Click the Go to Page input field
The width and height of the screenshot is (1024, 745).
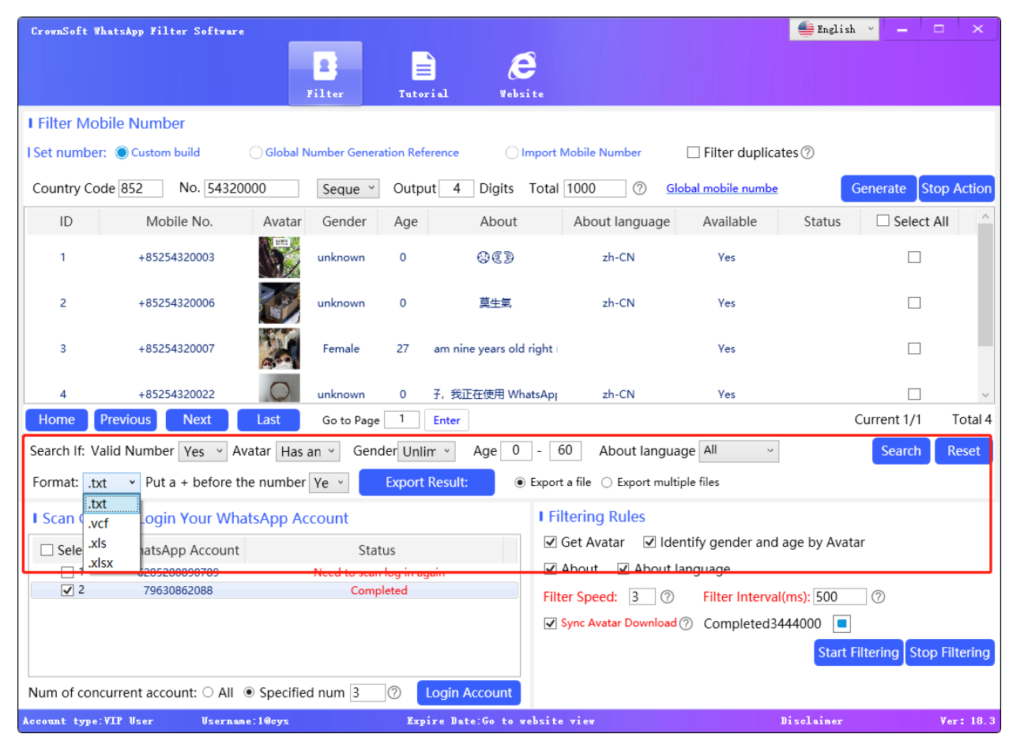pyautogui.click(x=402, y=420)
